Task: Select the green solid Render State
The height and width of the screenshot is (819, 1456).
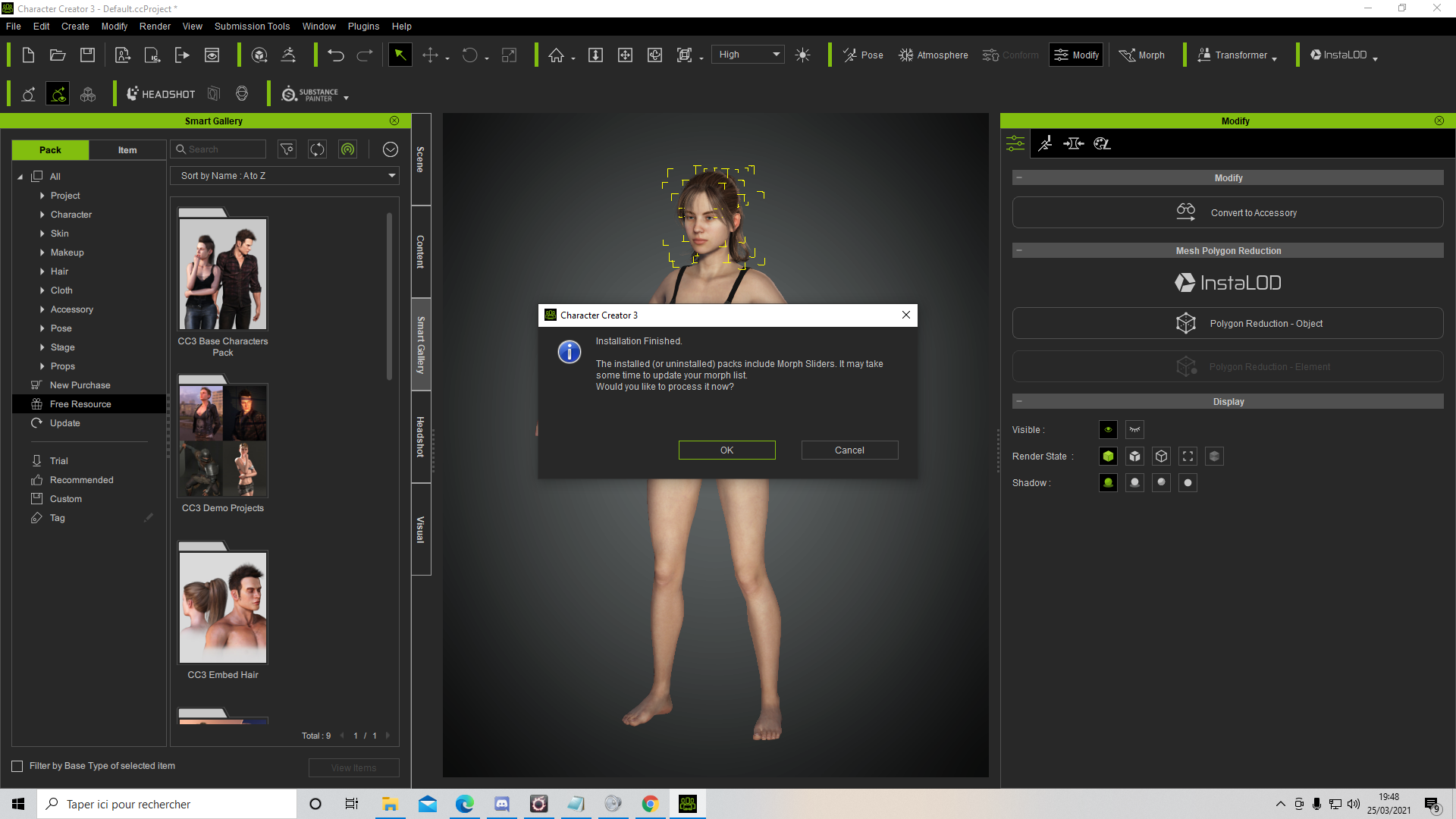Action: [1108, 457]
